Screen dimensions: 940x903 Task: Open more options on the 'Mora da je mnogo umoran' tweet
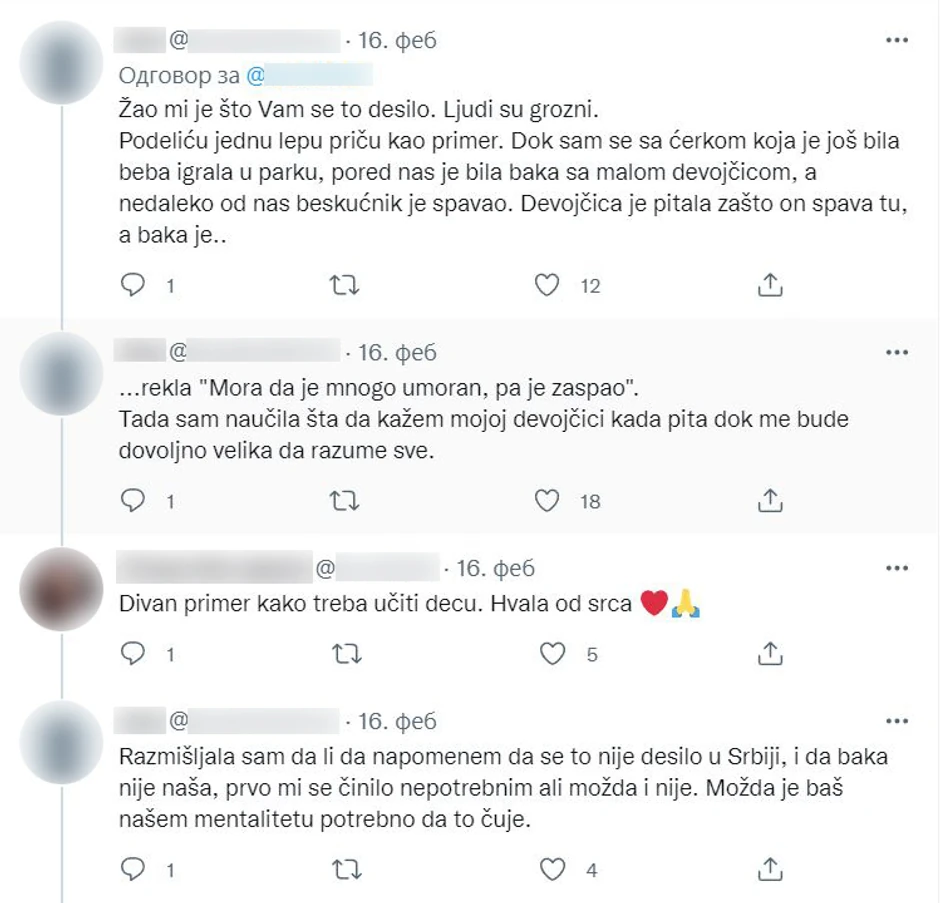click(897, 352)
